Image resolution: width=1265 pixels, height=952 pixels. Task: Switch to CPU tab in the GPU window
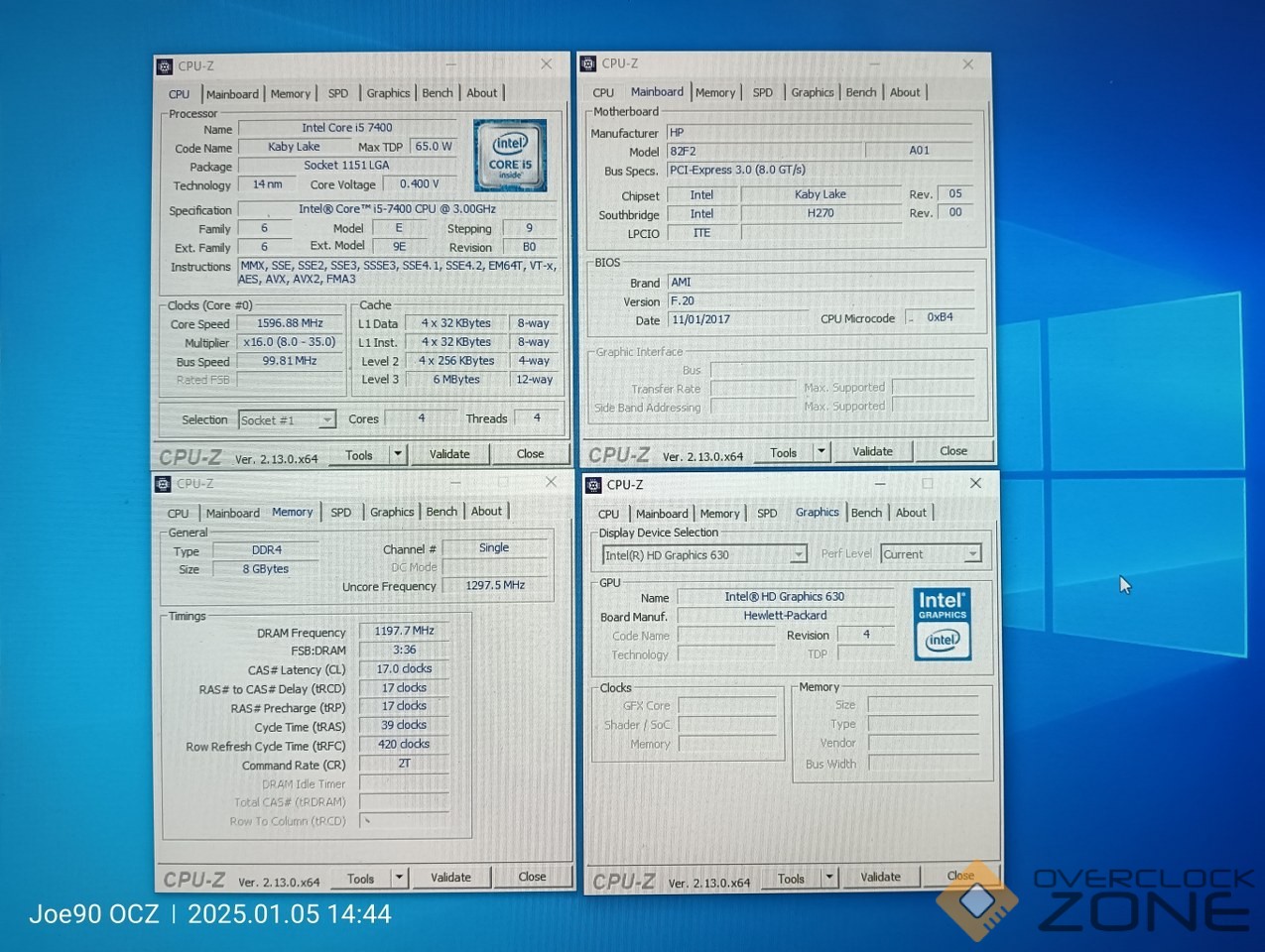pyautogui.click(x=609, y=514)
